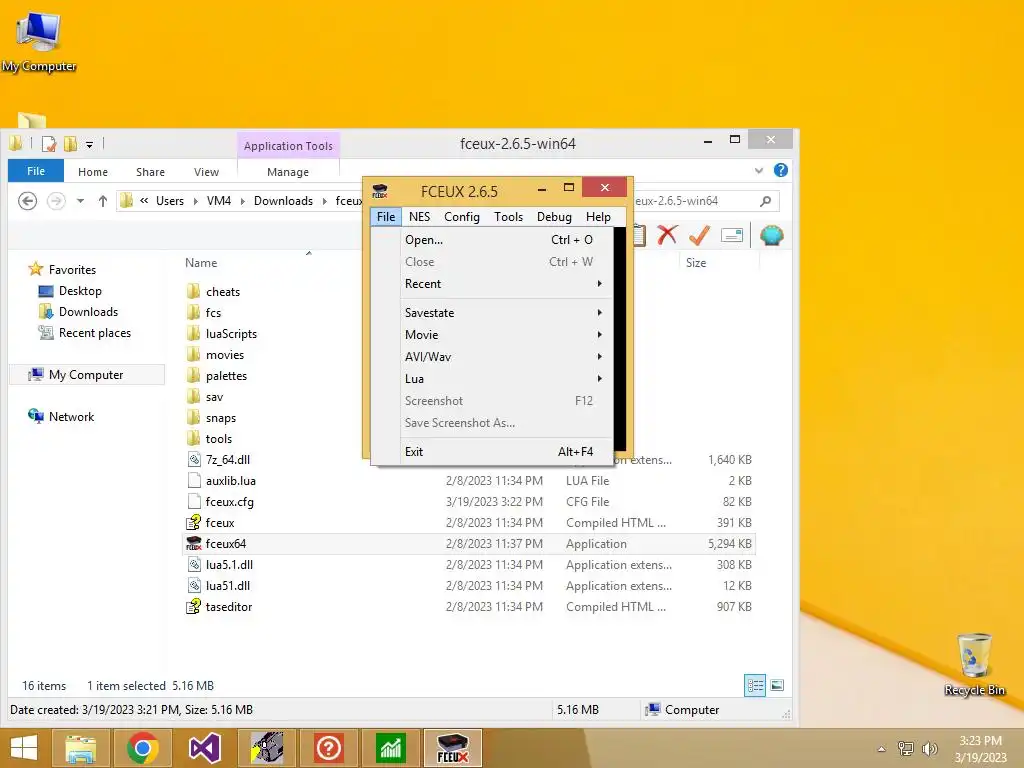1024x768 pixels.
Task: Select Downloads in Favorites
Action: (88, 312)
